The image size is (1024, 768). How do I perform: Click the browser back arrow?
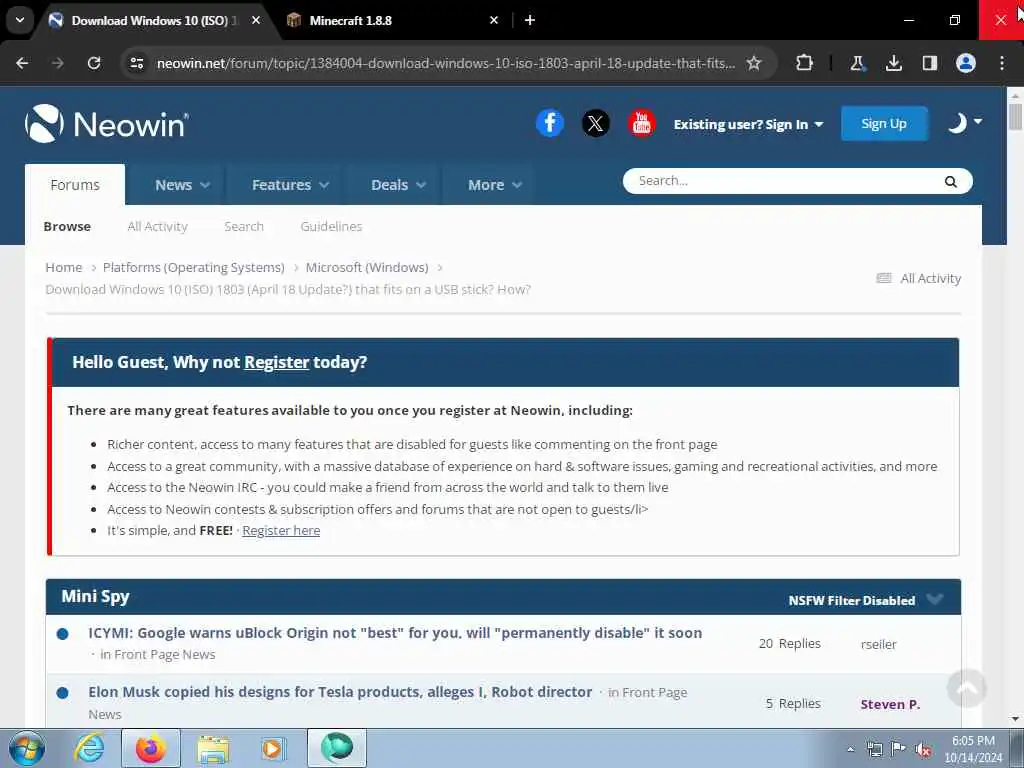click(x=22, y=63)
